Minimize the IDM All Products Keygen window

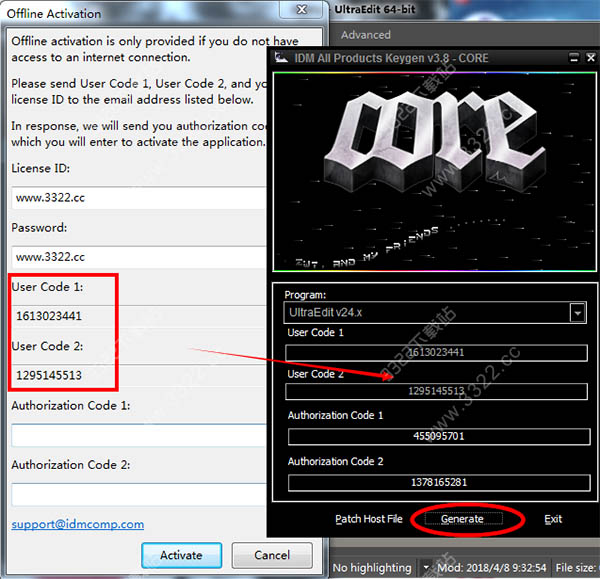click(x=573, y=58)
